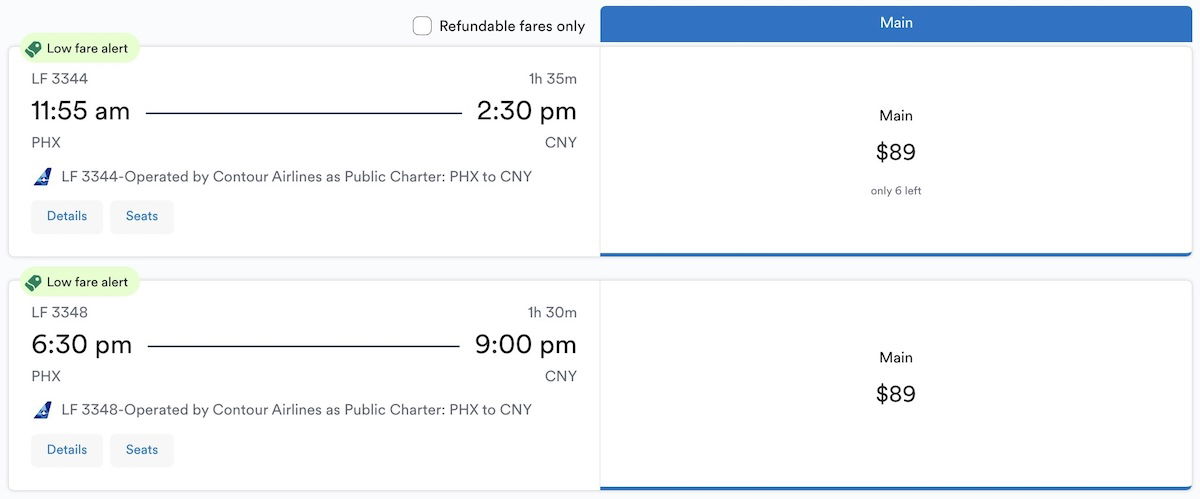1200x499 pixels.
Task: Select the 11:55 am departure time
Action: 81,111
